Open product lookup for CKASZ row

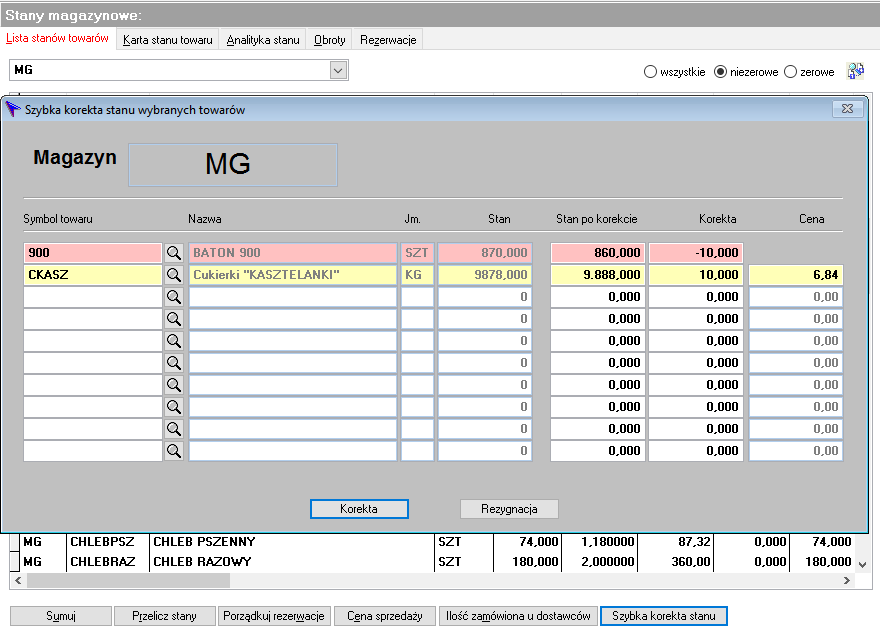tap(174, 275)
